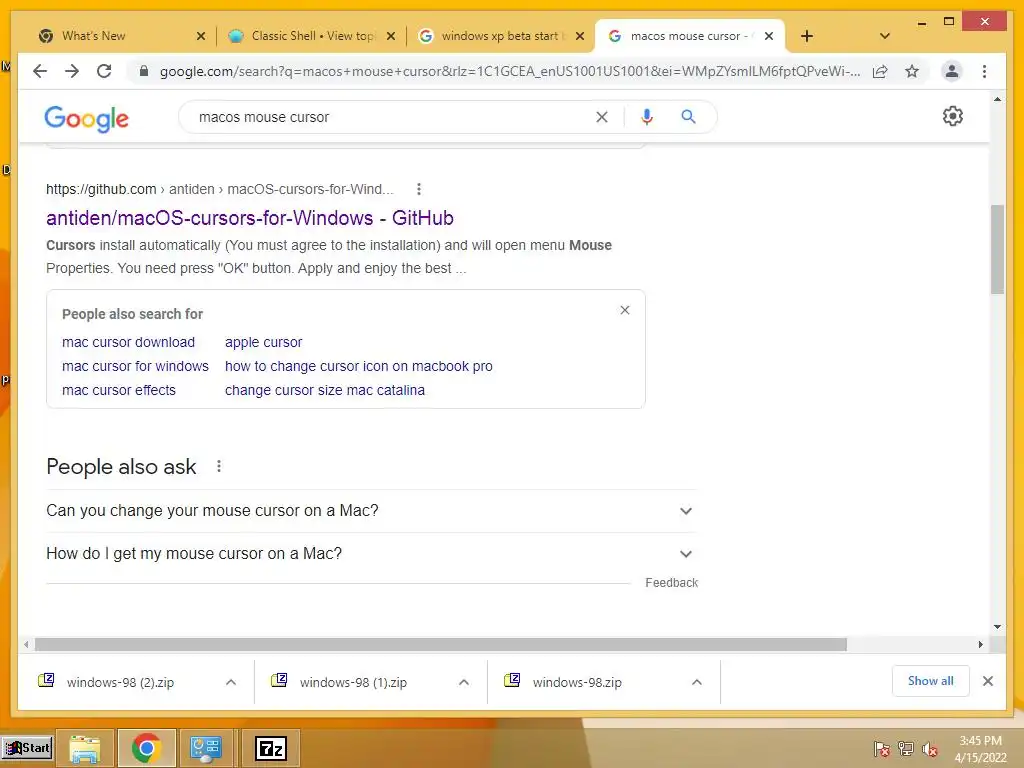The image size is (1024, 768).
Task: Search for mac cursor for windows
Action: (135, 366)
